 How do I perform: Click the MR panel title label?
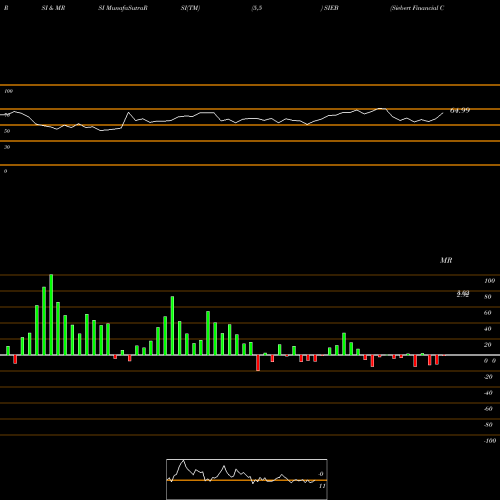click(x=446, y=260)
